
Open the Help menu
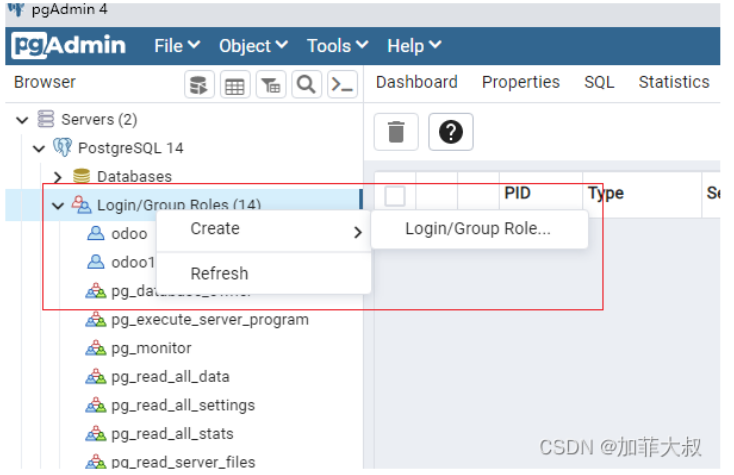414,46
